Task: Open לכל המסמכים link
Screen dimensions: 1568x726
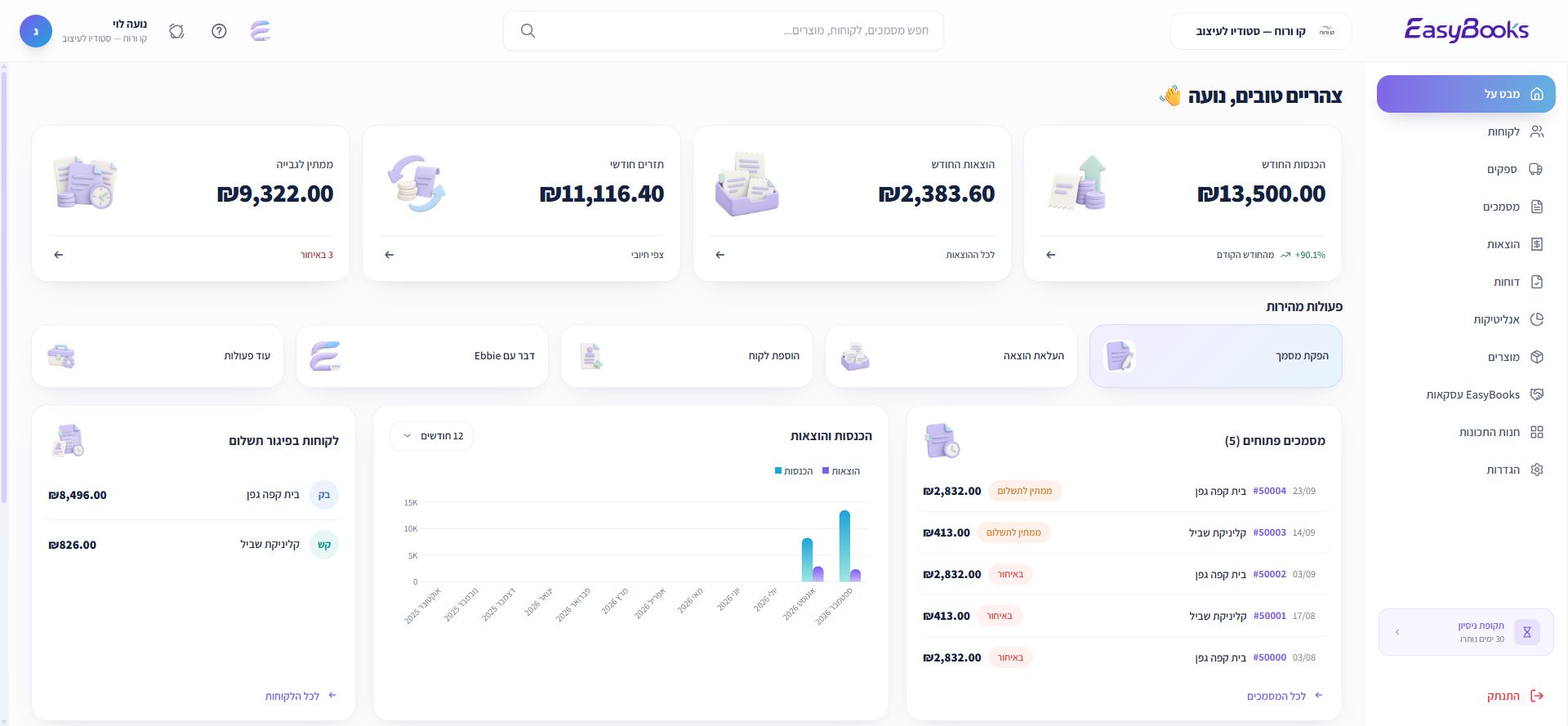Action: 1285,696
